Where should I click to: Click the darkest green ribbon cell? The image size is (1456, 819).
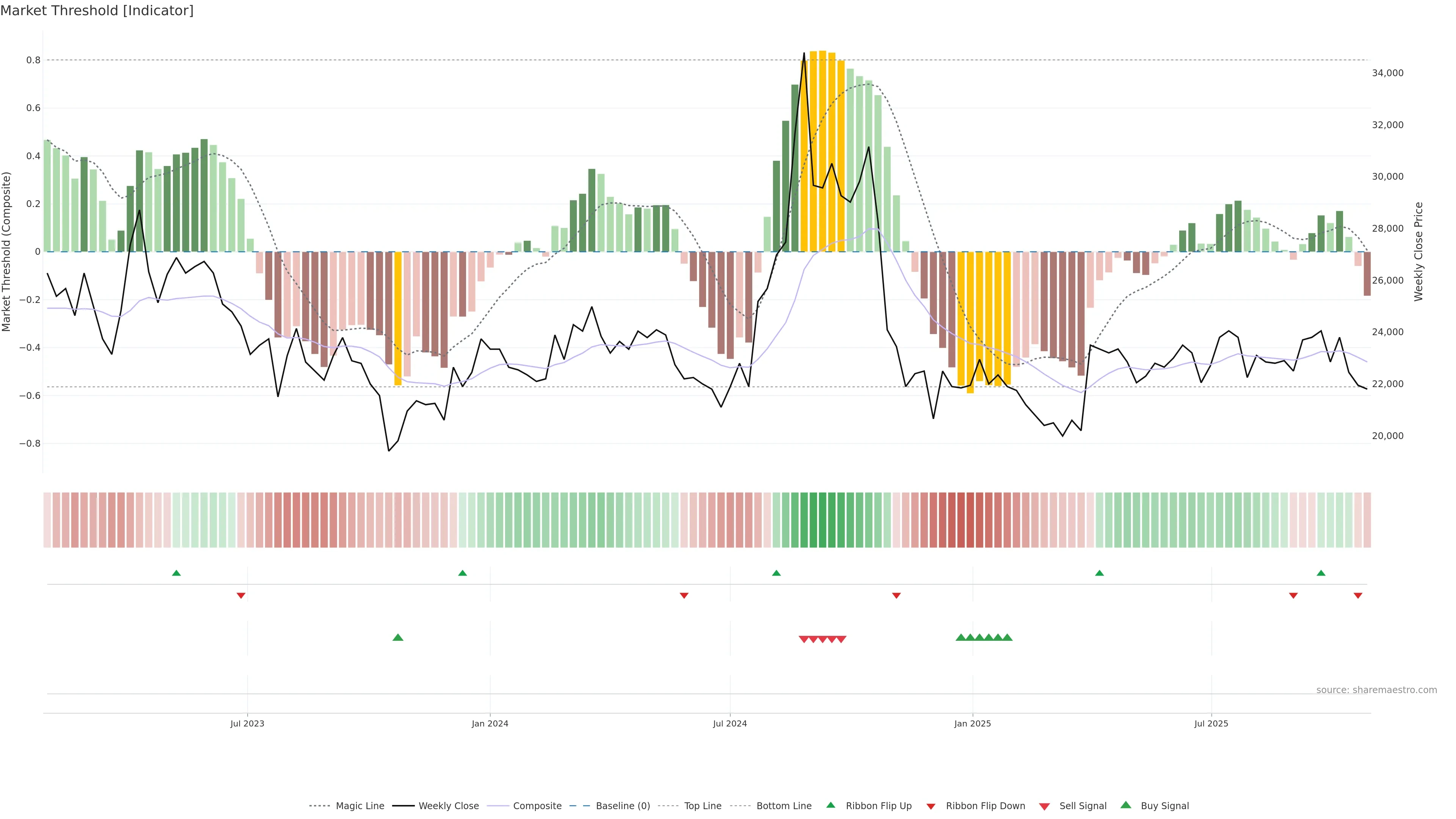822,520
